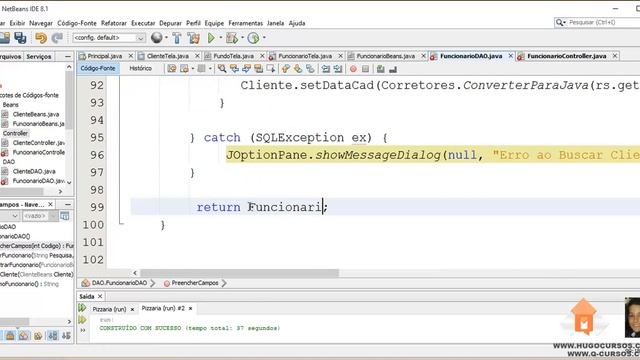Image resolution: width=640 pixels, height=360 pixels.
Task: Click the gray Stop Macro Recording icon
Action: coord(366,69)
